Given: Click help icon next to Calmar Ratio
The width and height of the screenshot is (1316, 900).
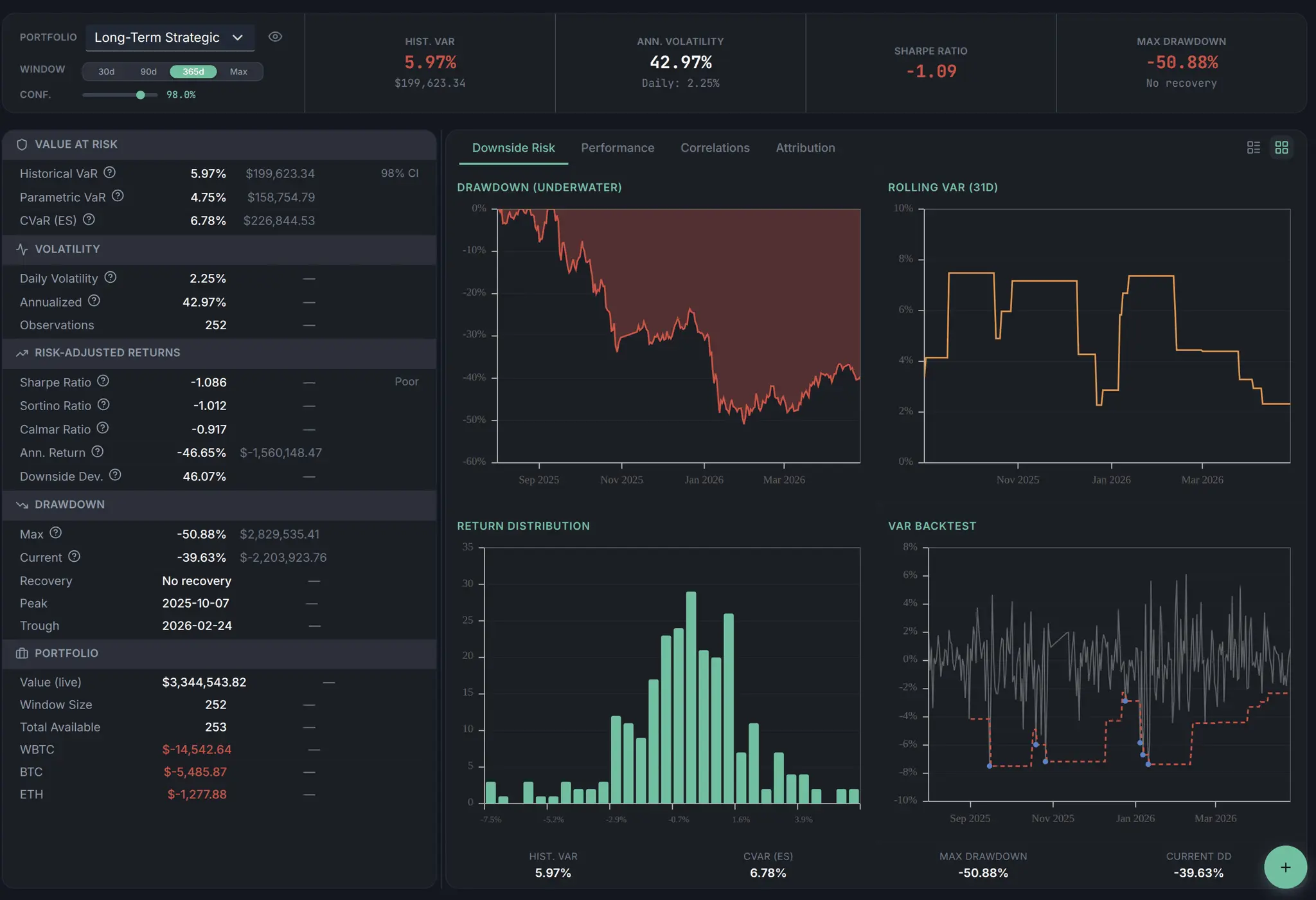Looking at the screenshot, I should tap(103, 428).
